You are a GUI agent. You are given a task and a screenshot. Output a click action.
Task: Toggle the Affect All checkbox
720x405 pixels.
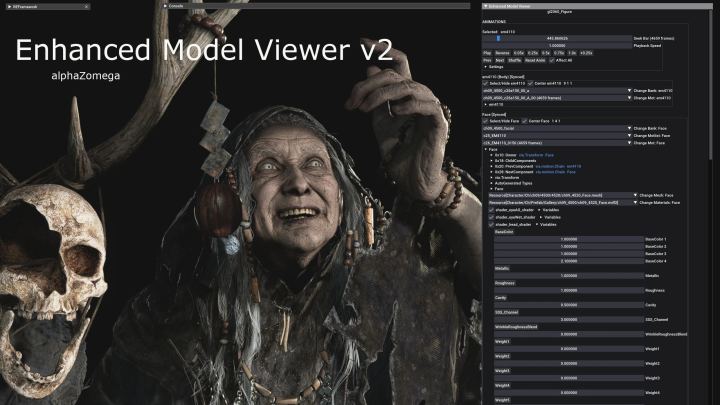tap(551, 60)
